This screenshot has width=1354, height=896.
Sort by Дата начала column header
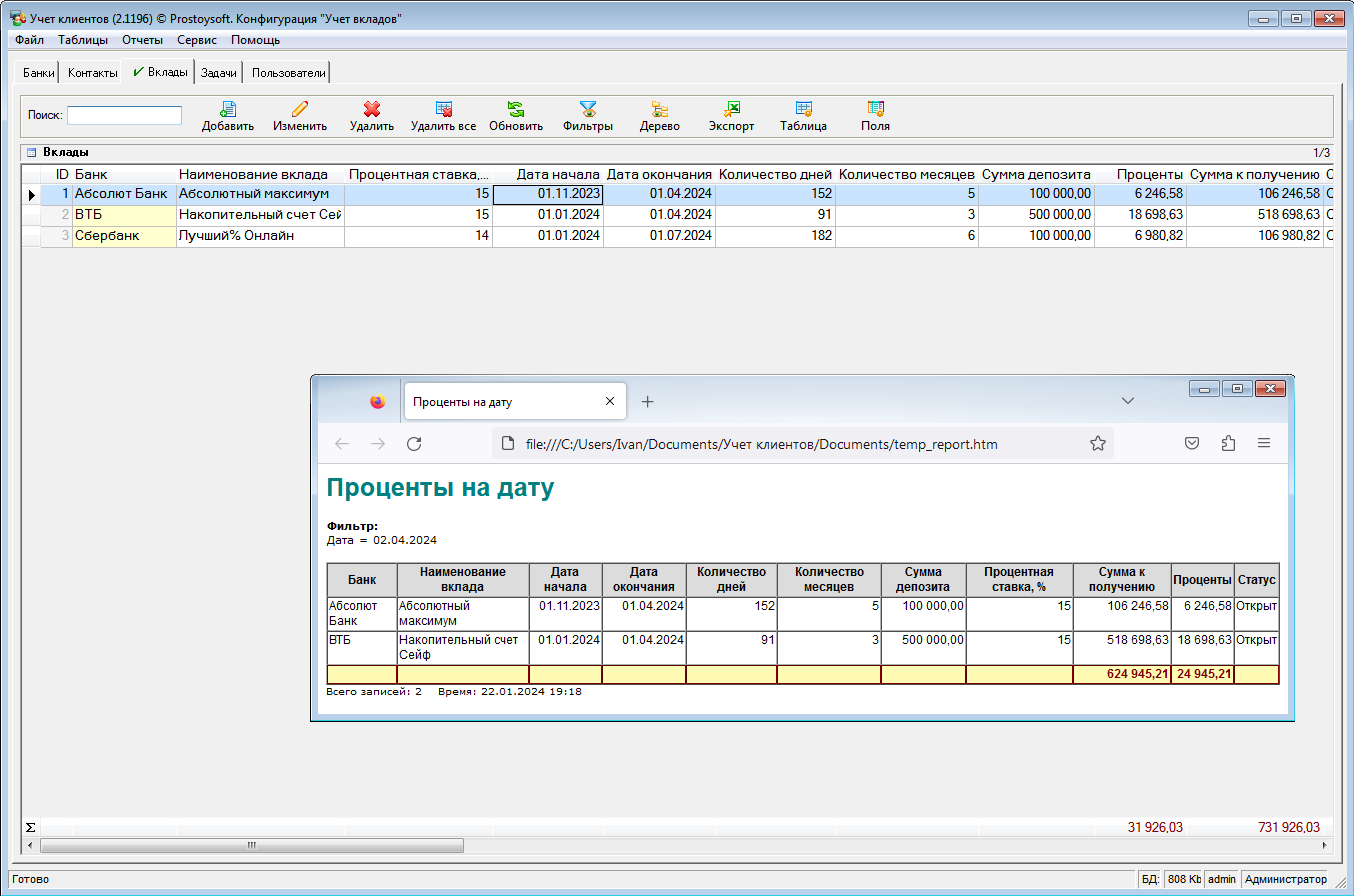(x=548, y=174)
